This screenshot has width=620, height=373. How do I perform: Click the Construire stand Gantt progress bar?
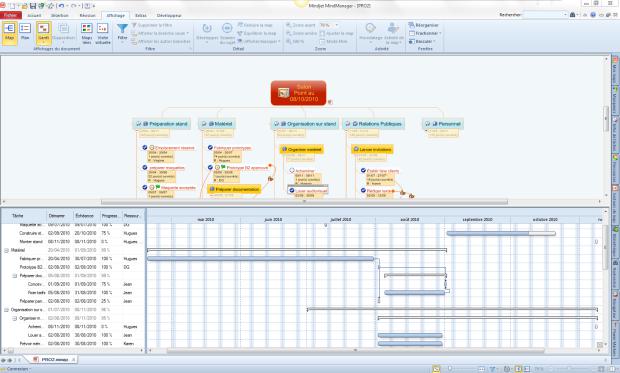(x=501, y=233)
